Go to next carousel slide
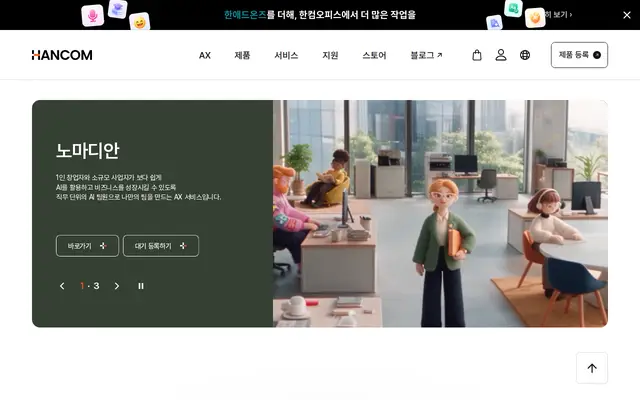This screenshot has height=400, width=640. click(117, 286)
